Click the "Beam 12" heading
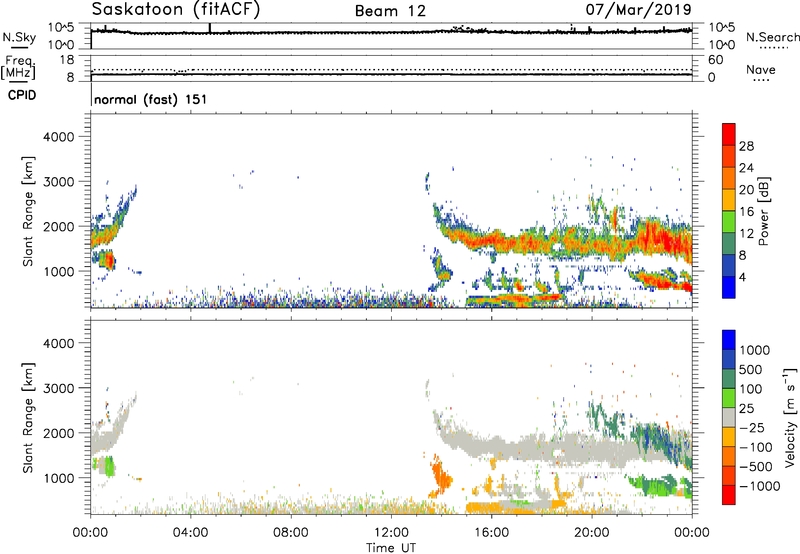 coord(390,11)
